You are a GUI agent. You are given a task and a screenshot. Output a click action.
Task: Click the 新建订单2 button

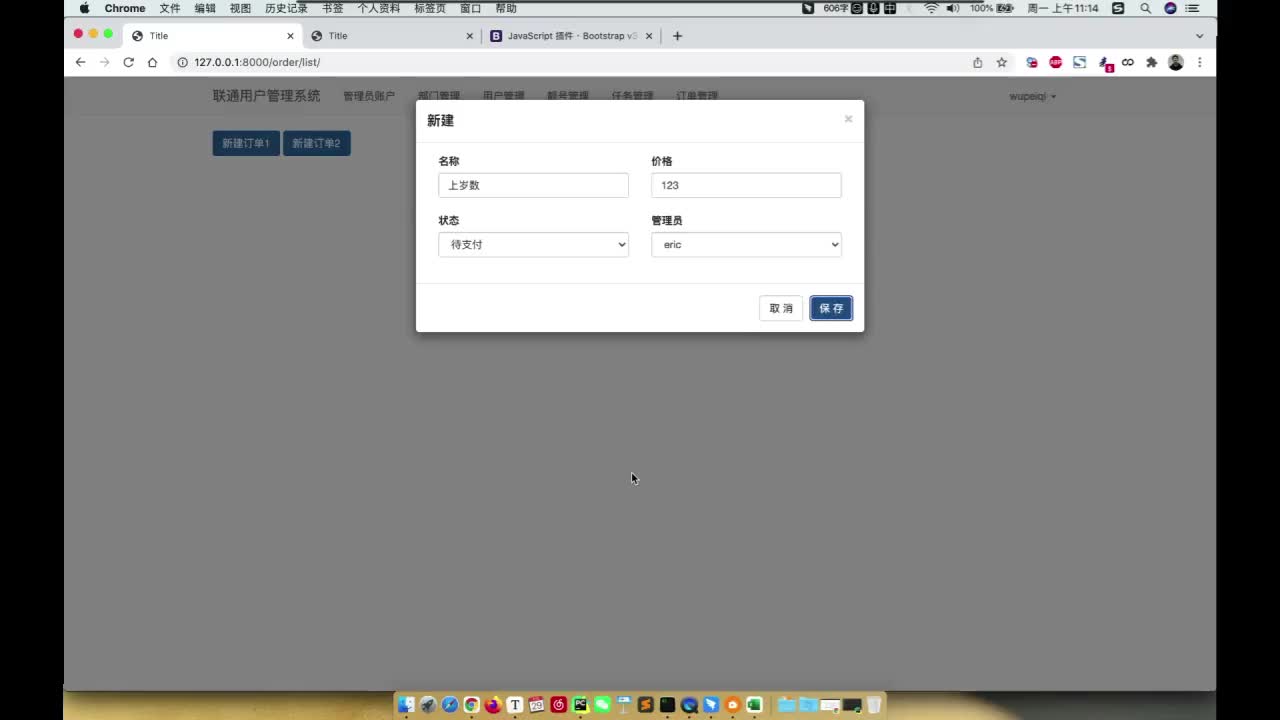[x=316, y=143]
